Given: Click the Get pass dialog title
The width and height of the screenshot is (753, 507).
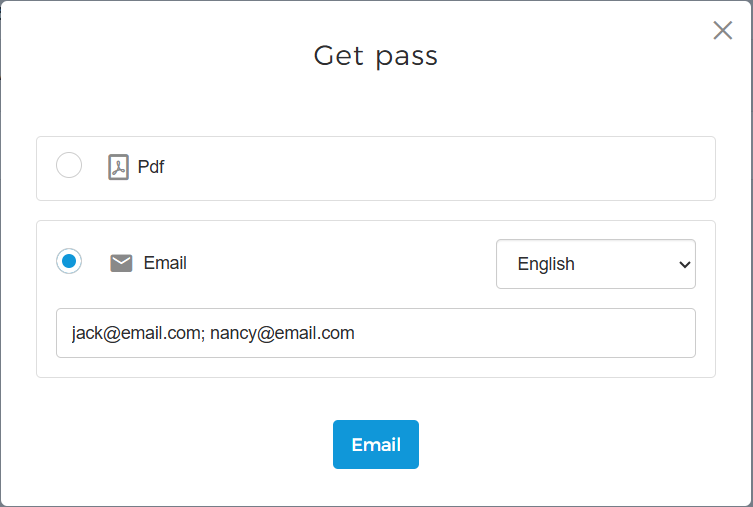Looking at the screenshot, I should tap(376, 55).
